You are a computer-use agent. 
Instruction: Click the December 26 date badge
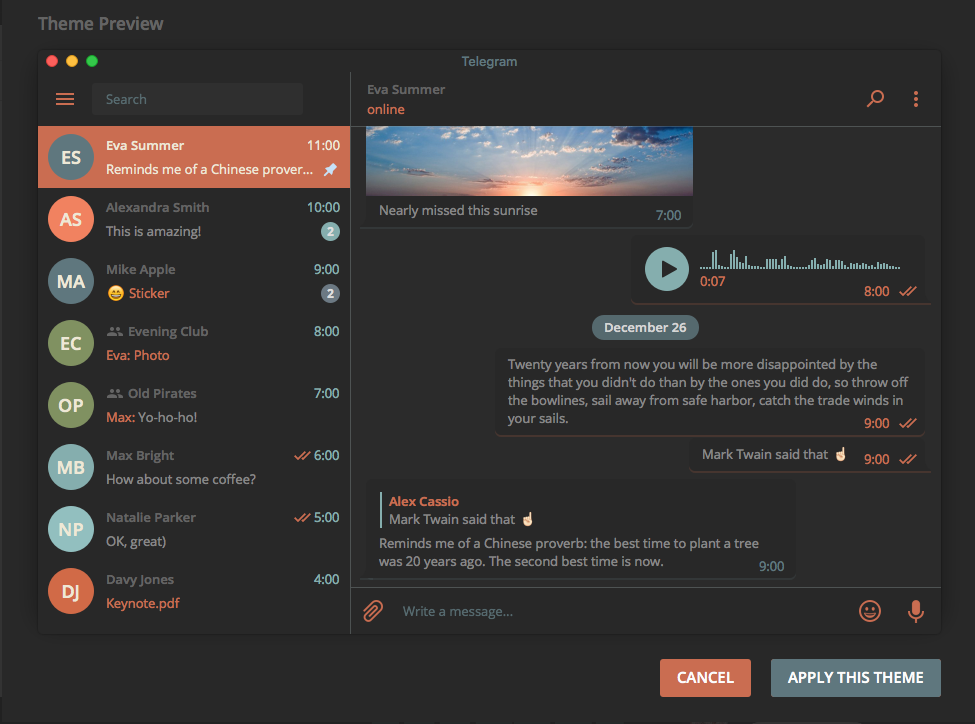[645, 328]
